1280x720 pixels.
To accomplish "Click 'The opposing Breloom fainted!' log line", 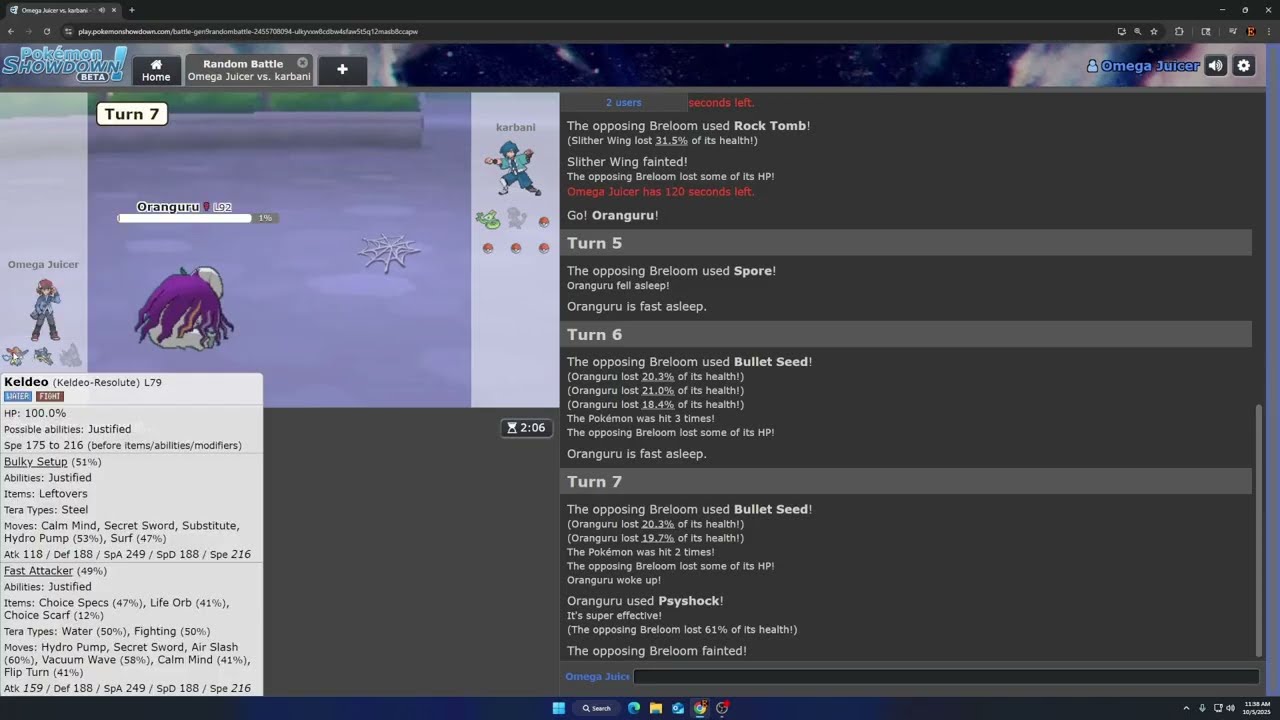I will point(657,651).
